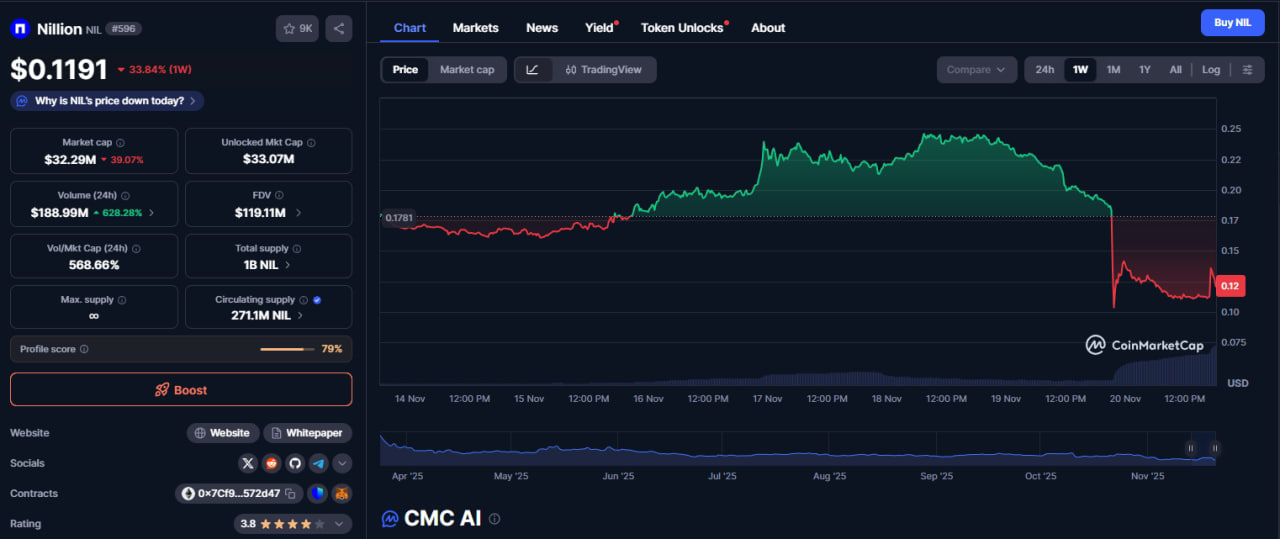Expand the 3.8 rating dropdown
The height and width of the screenshot is (539, 1280).
(x=340, y=523)
